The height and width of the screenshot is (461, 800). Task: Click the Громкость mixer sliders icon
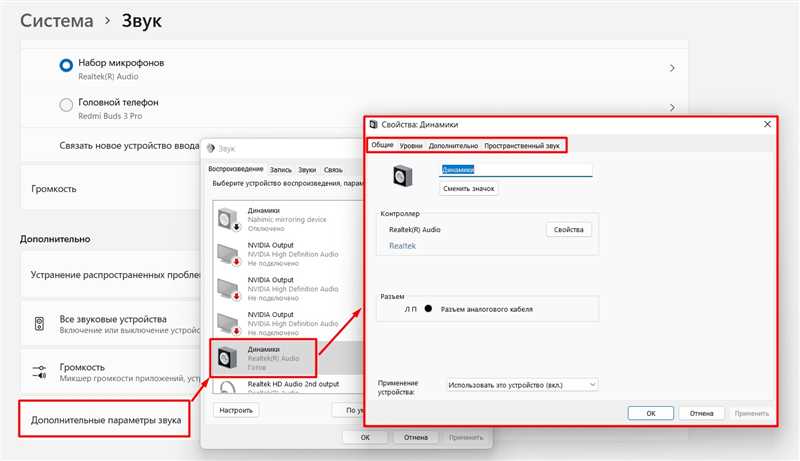click(39, 372)
